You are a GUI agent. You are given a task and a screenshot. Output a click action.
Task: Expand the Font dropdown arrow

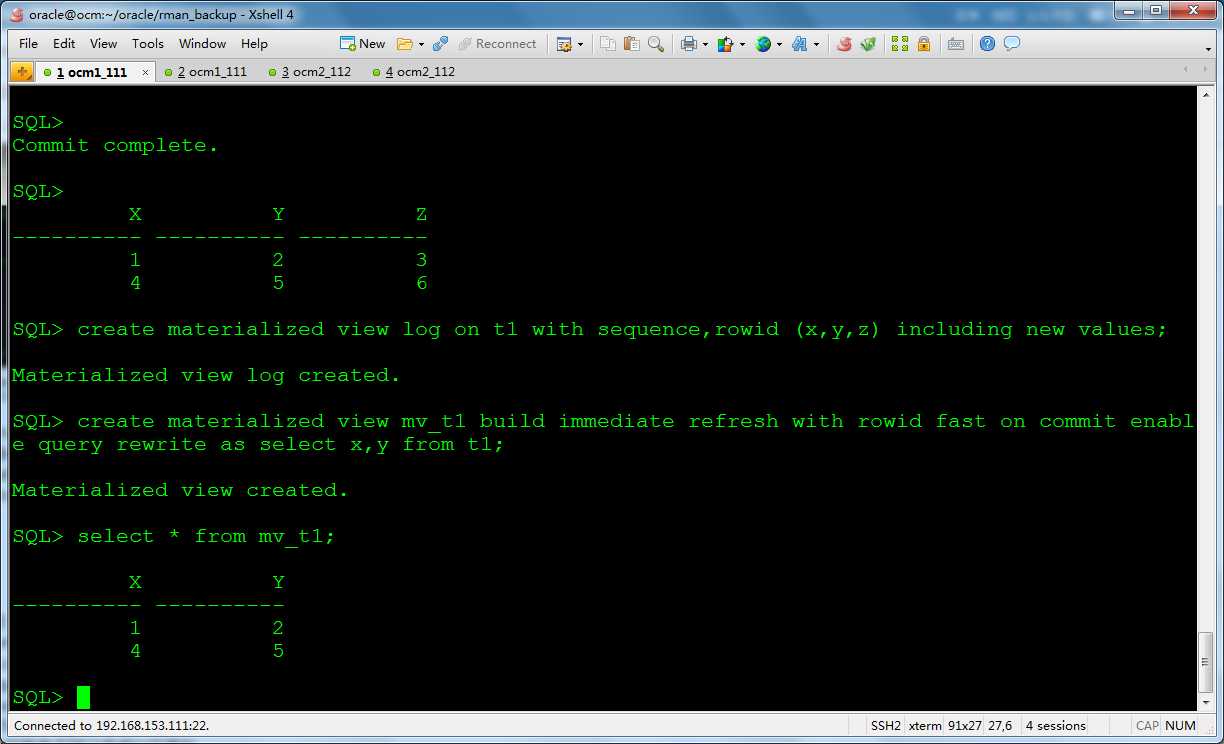[x=816, y=44]
